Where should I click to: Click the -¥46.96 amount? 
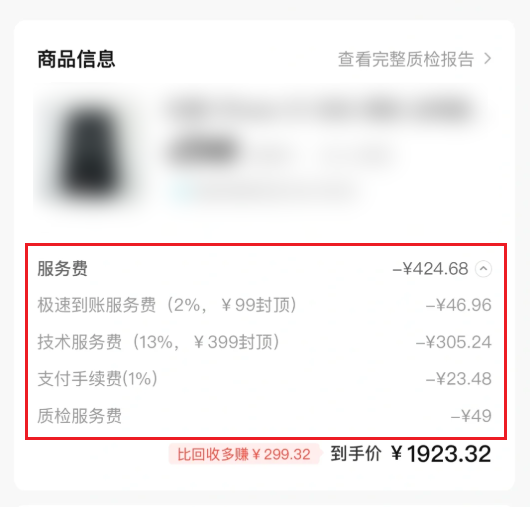pos(458,305)
